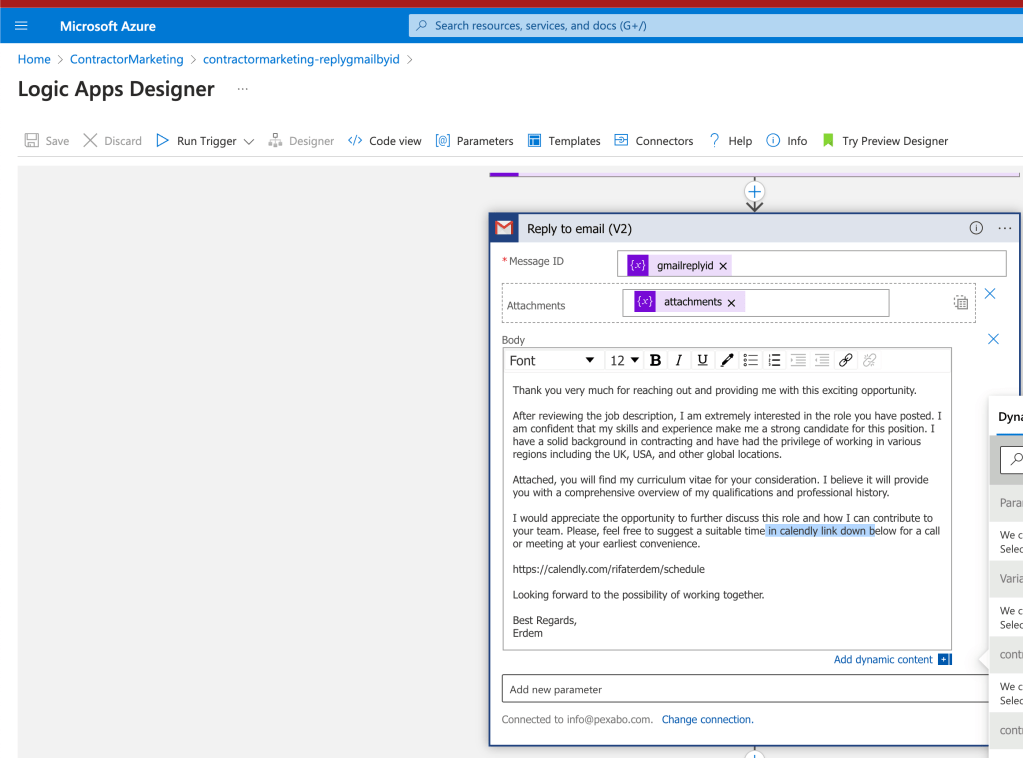Open contractormarketing-replygmailbyid breadcrumb
1023x758 pixels.
click(301, 59)
